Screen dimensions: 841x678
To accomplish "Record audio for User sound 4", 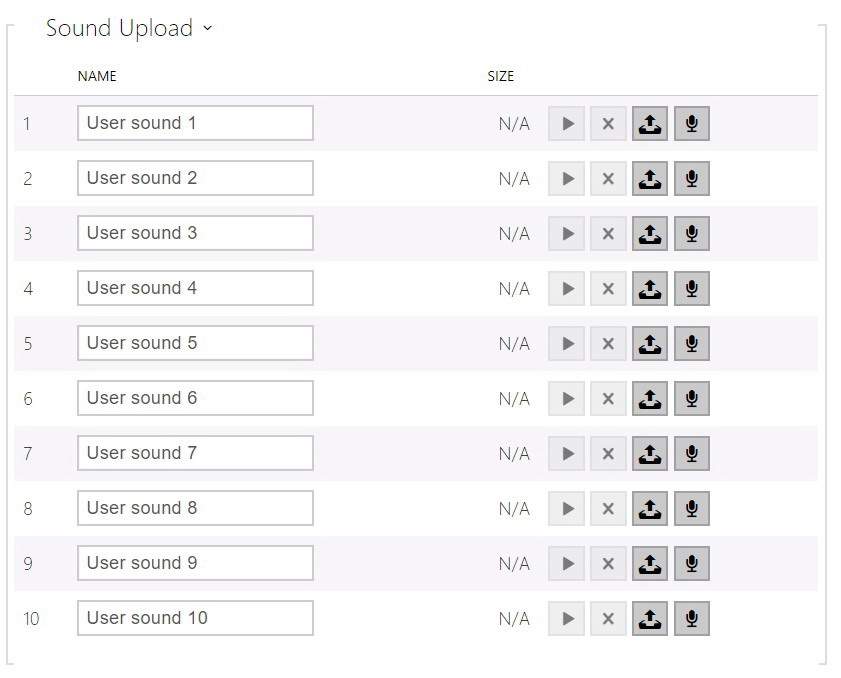I will tap(692, 288).
